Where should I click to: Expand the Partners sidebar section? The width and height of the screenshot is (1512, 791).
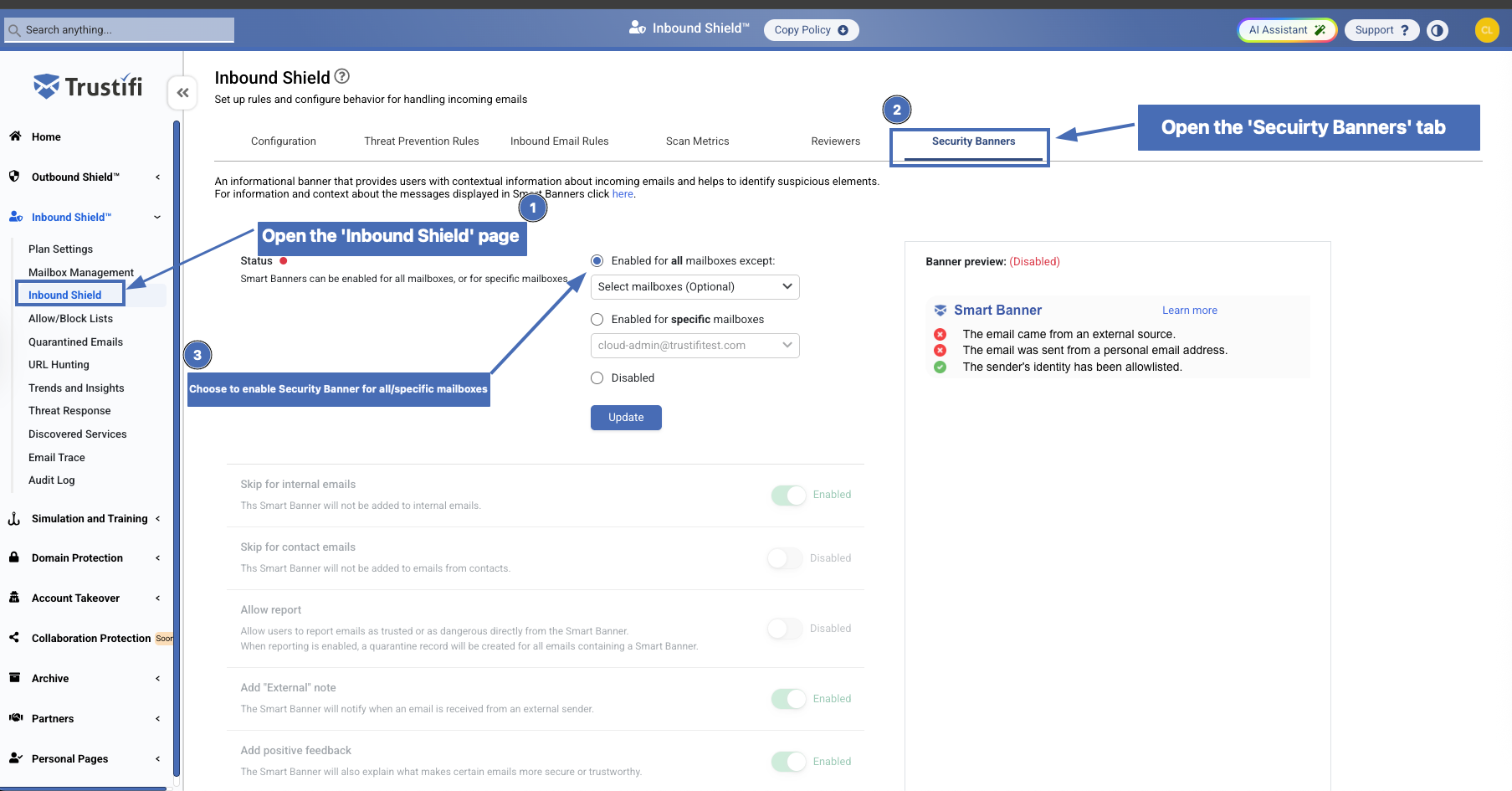coord(157,718)
